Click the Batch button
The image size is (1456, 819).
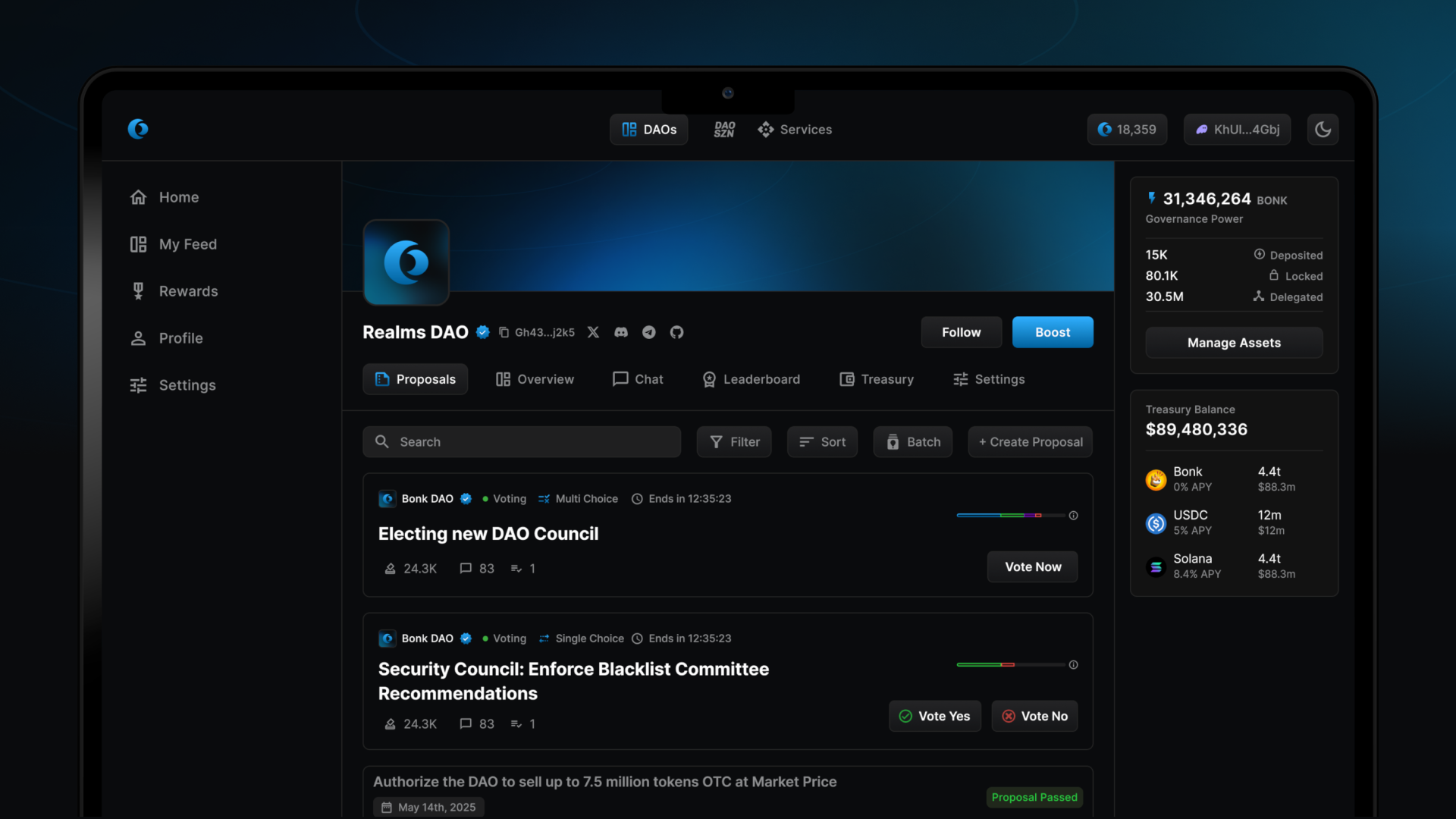(913, 442)
